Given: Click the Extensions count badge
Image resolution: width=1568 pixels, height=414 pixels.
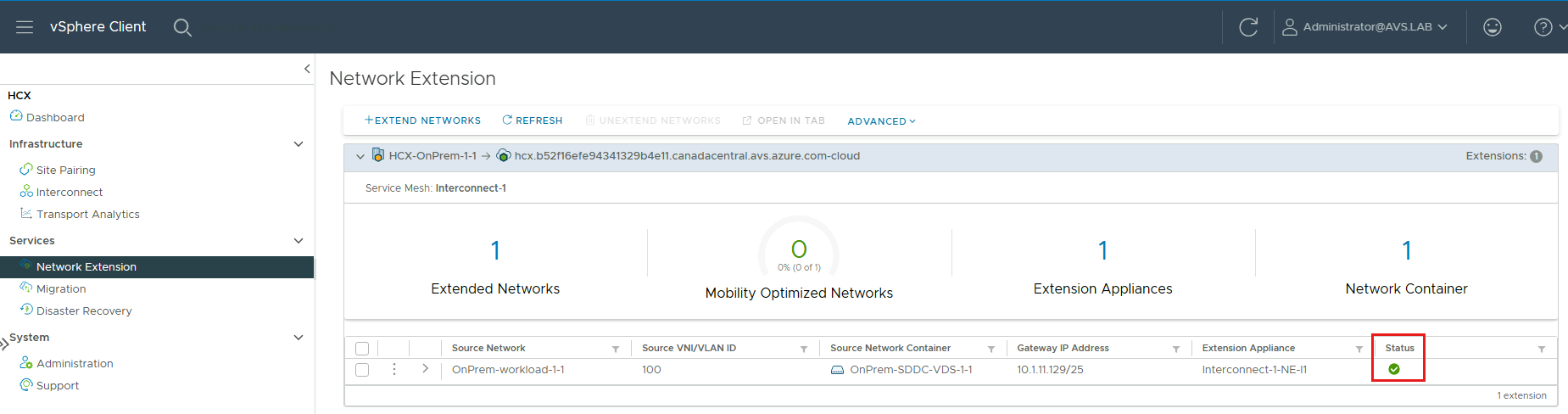Looking at the screenshot, I should 1536,156.
